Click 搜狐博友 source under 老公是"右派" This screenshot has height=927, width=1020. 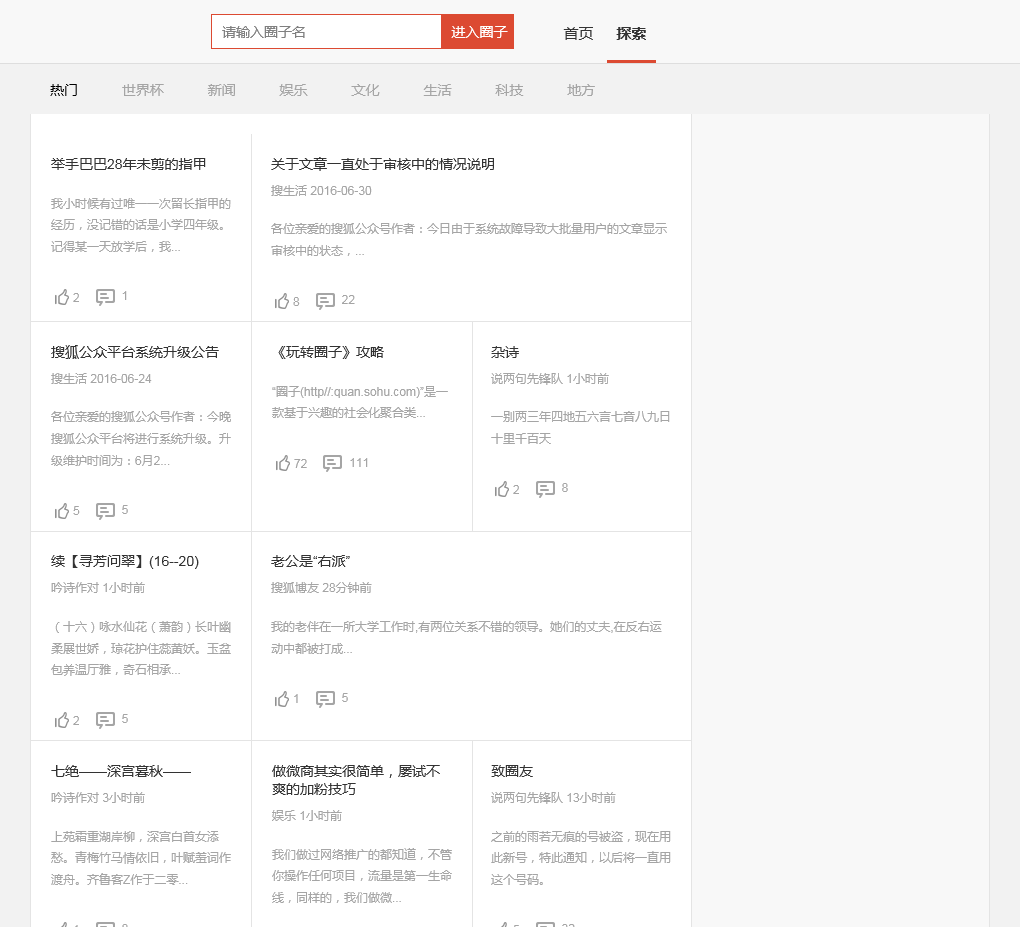click(x=295, y=587)
